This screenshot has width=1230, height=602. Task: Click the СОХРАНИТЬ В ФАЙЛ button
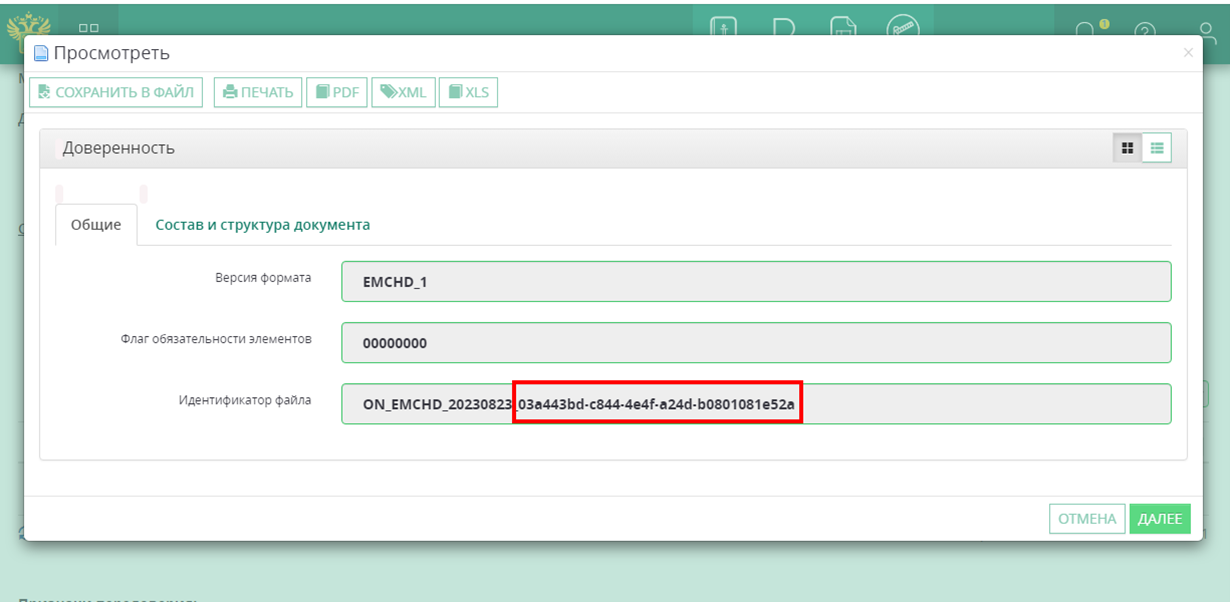(116, 92)
